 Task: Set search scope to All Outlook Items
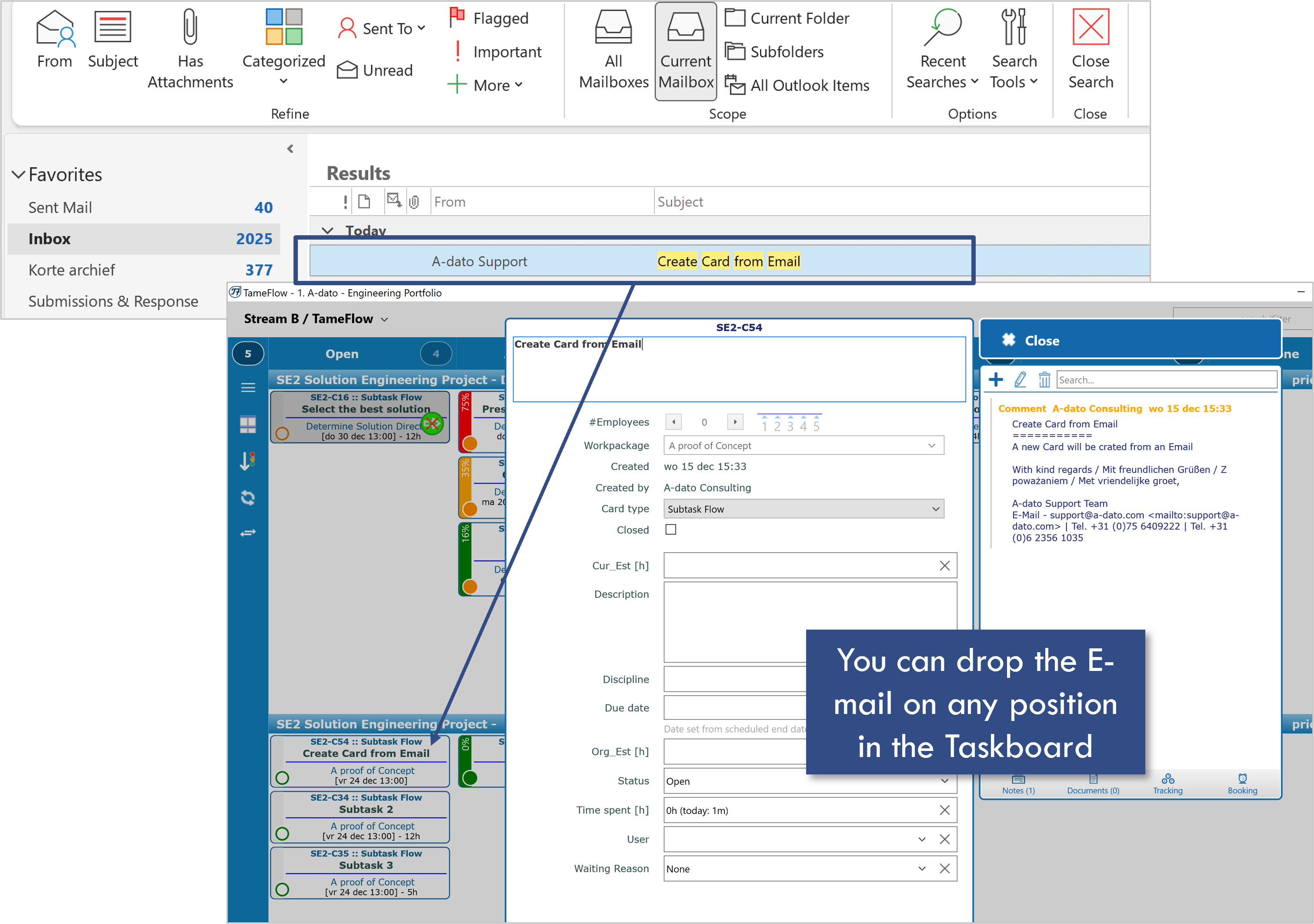[x=797, y=85]
